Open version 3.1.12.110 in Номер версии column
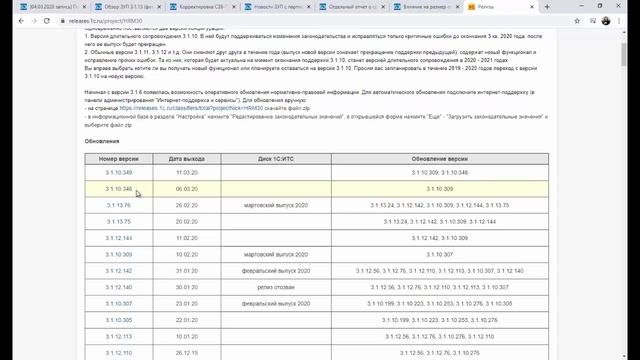 point(119,353)
